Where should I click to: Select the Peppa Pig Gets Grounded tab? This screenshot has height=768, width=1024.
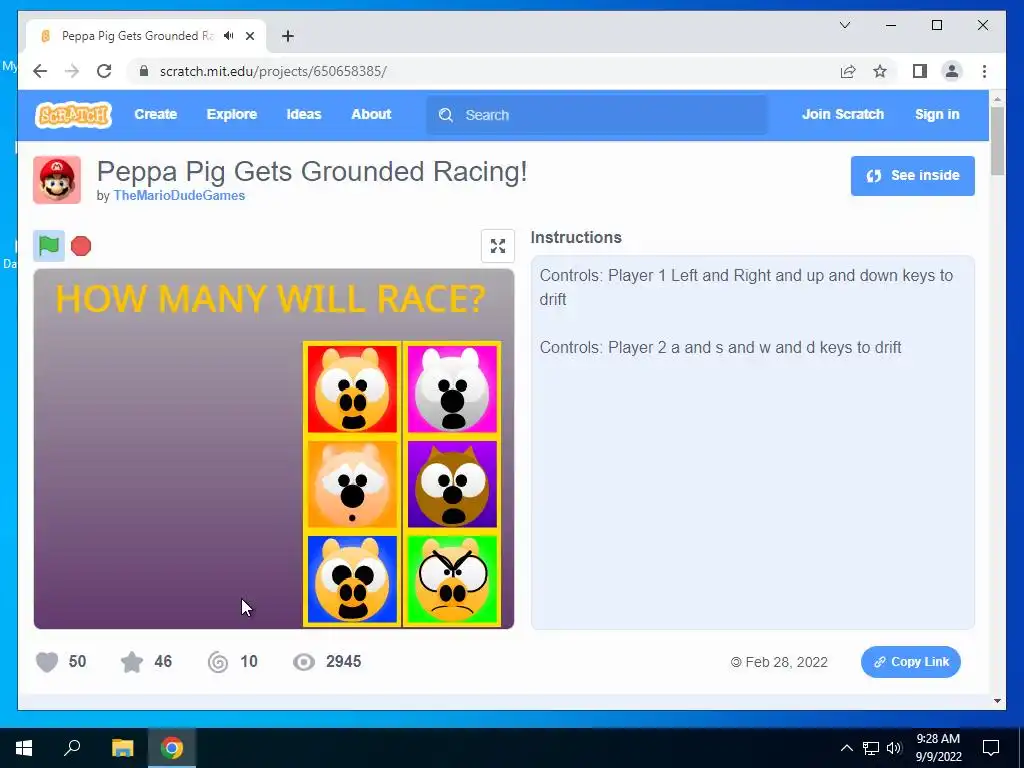146,36
